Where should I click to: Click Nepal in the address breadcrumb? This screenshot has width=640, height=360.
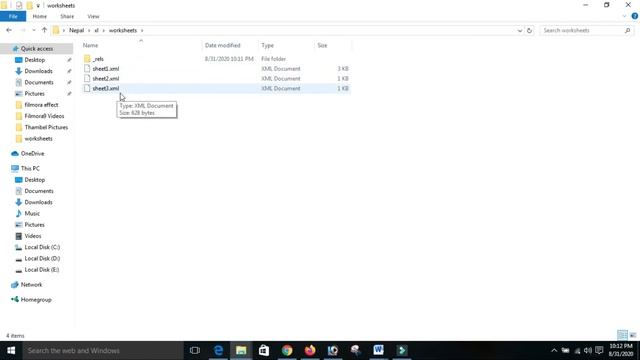76,30
